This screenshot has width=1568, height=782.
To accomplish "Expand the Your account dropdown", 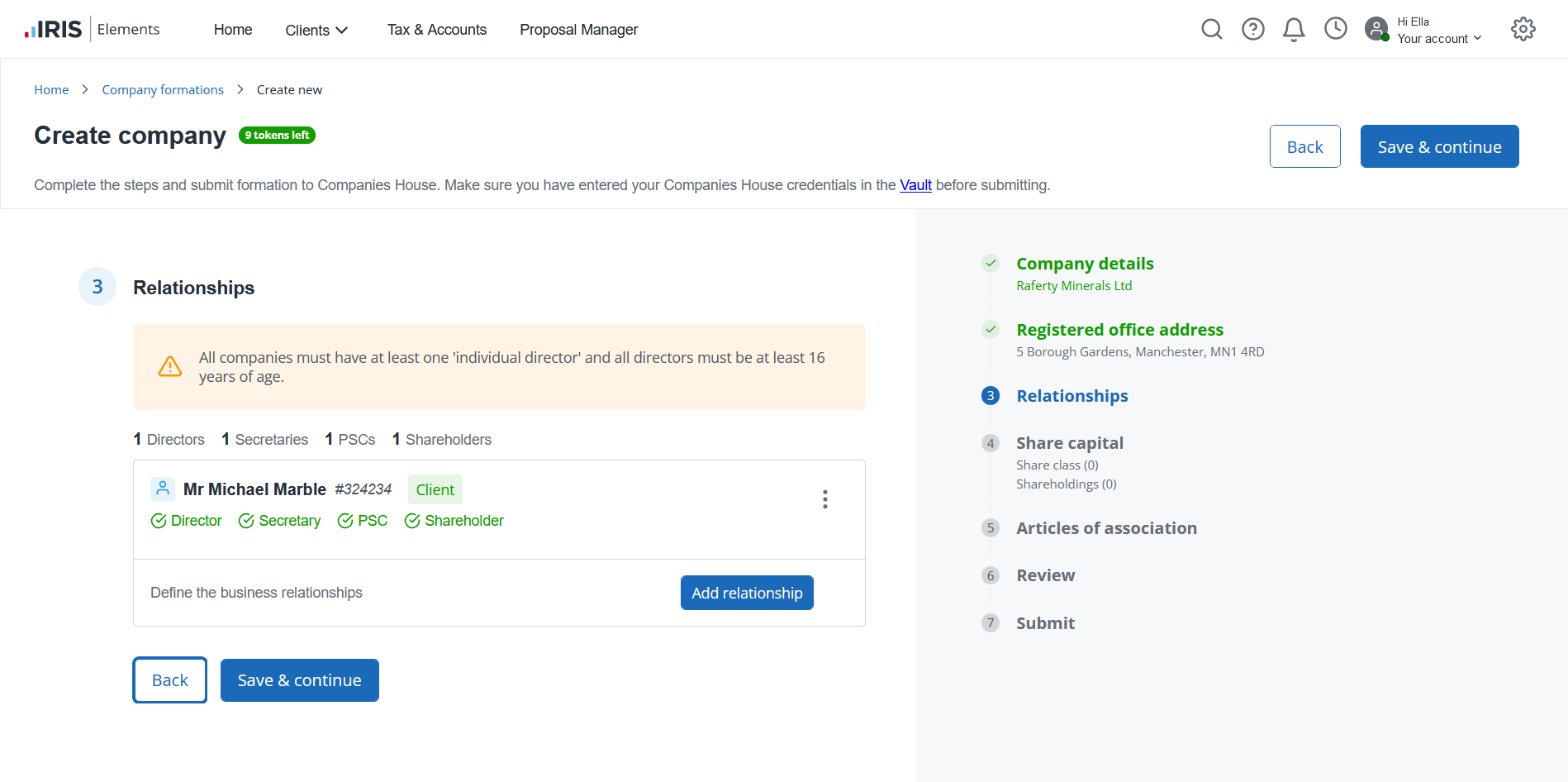I will tap(1439, 39).
